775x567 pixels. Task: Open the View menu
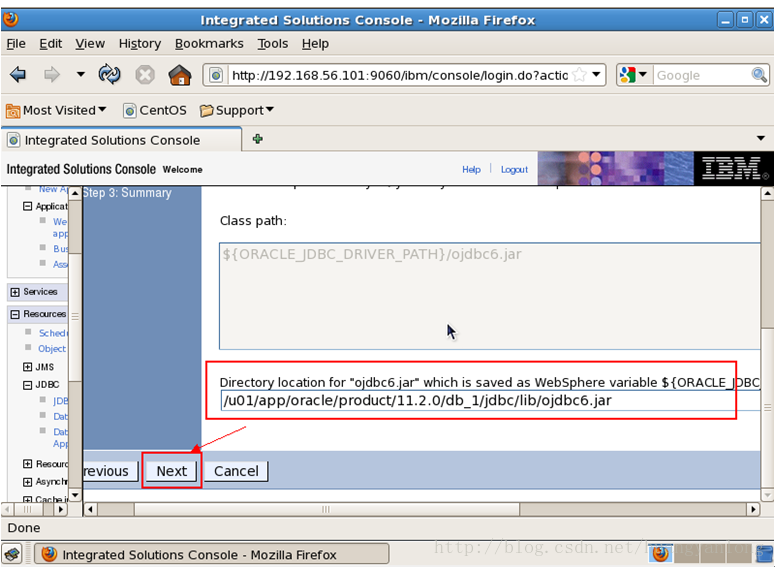(90, 44)
